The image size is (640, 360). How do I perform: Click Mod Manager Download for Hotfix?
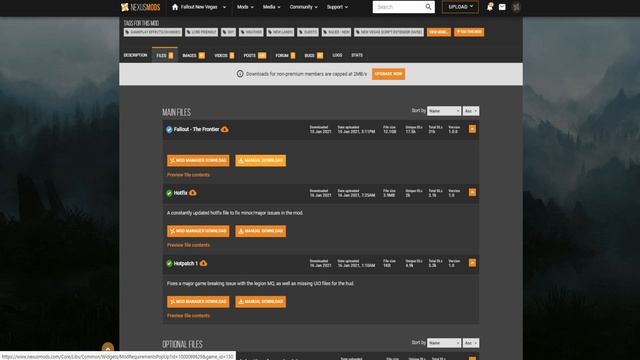coord(198,231)
